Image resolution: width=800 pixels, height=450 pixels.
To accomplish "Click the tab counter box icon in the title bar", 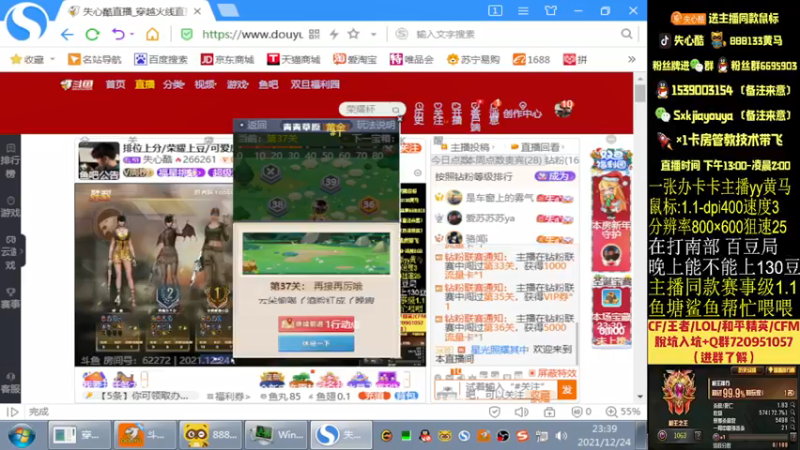I will 495,11.
